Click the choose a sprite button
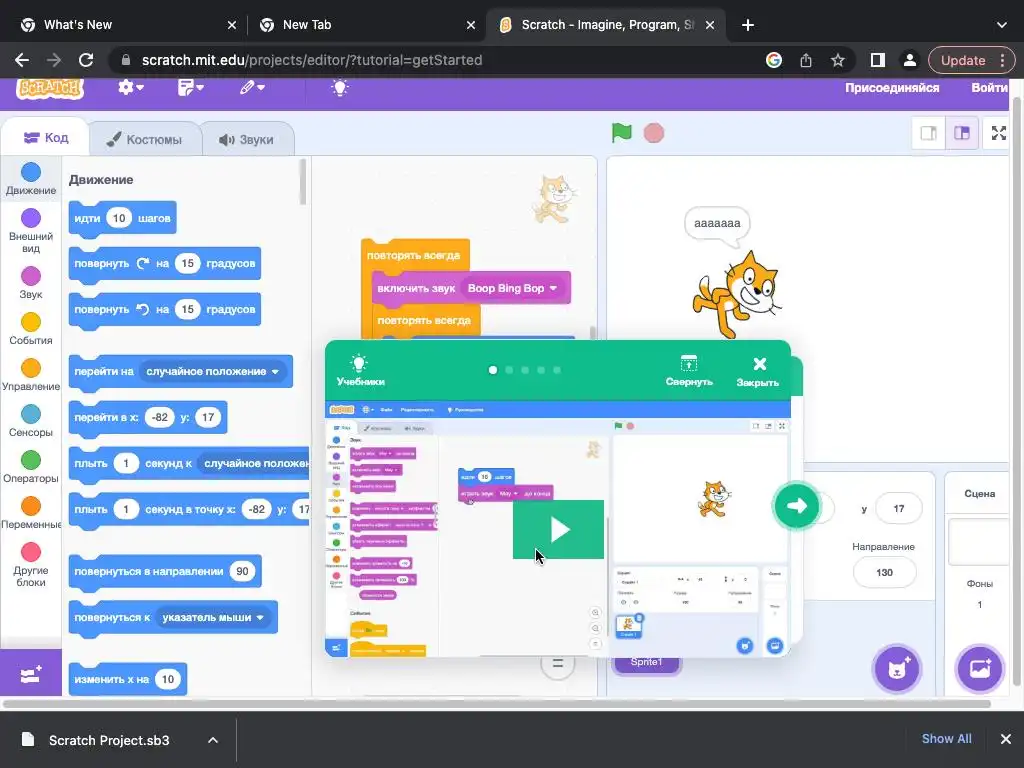Viewport: 1024px width, 768px height. [897, 669]
